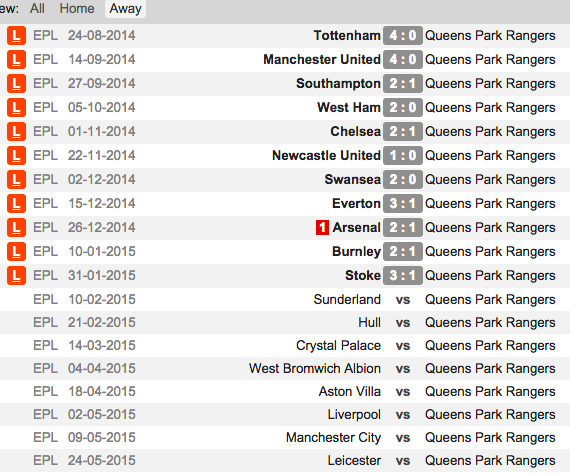
Task: Click the L badge beside 14-09-2014
Action: point(16,60)
